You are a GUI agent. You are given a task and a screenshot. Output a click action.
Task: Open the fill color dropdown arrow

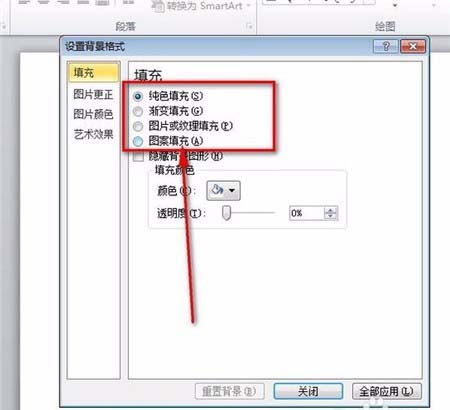pos(232,190)
